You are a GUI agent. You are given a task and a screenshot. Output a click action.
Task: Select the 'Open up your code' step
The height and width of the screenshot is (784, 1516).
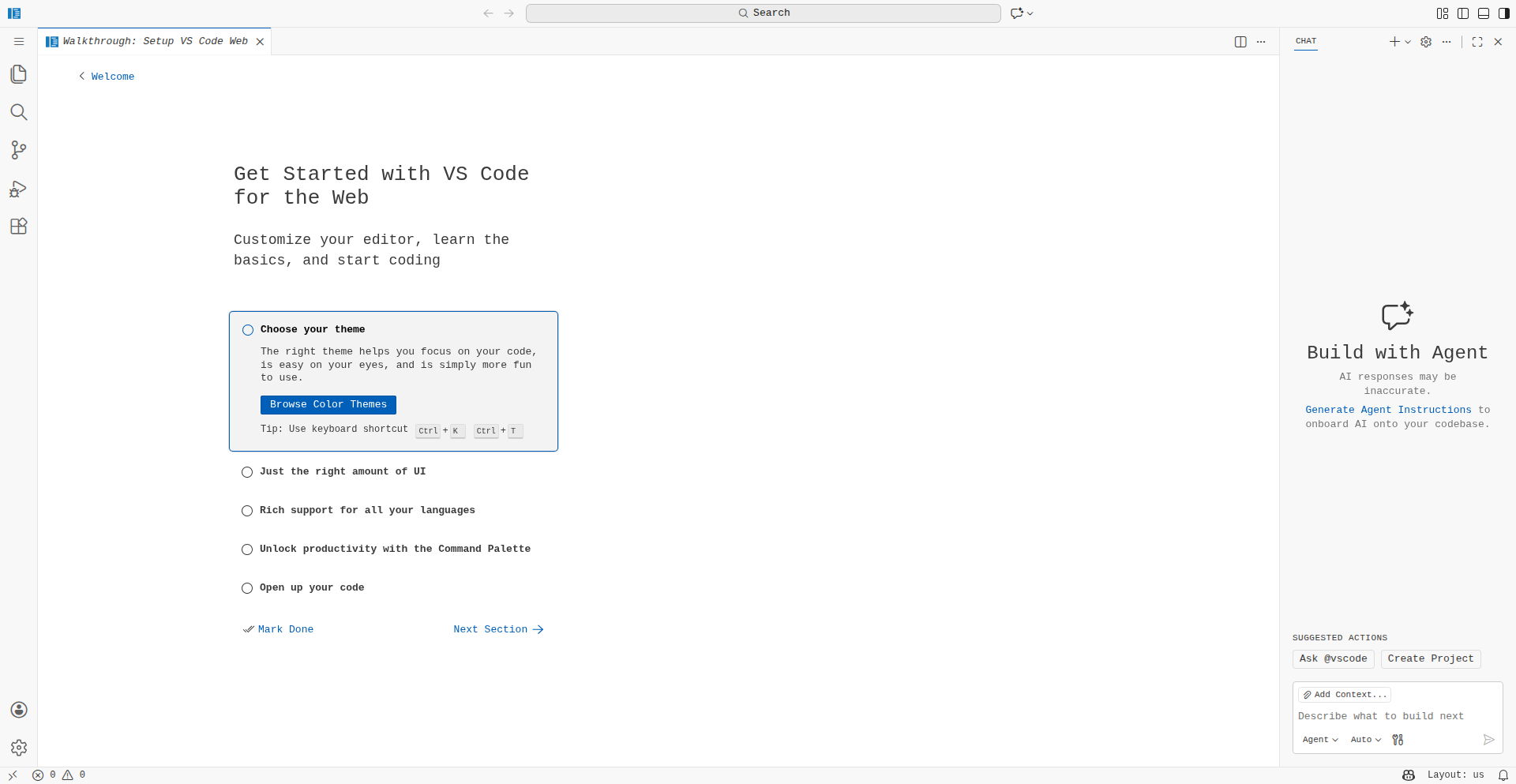tap(312, 587)
